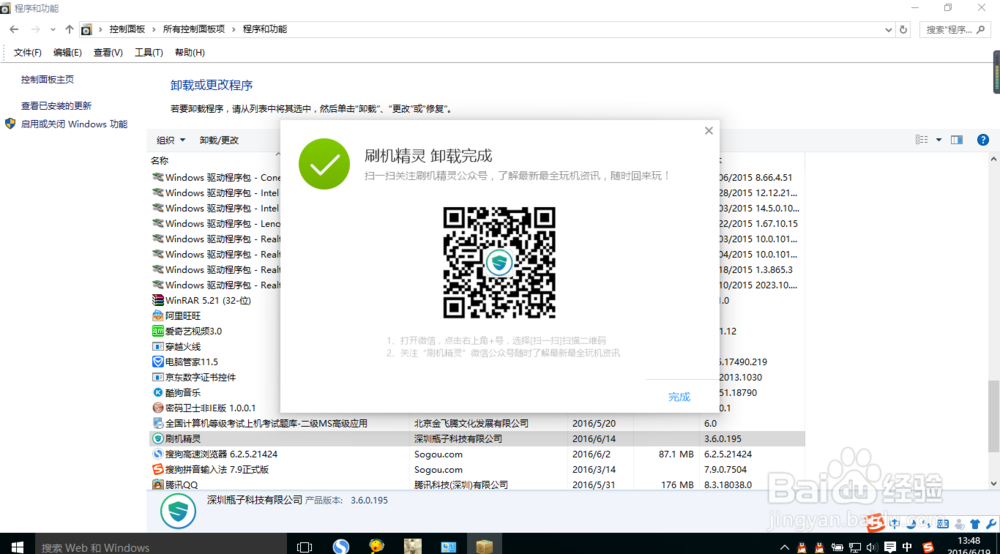Select the 穿越火线 program icon
The height and width of the screenshot is (554, 1000).
[x=158, y=346]
